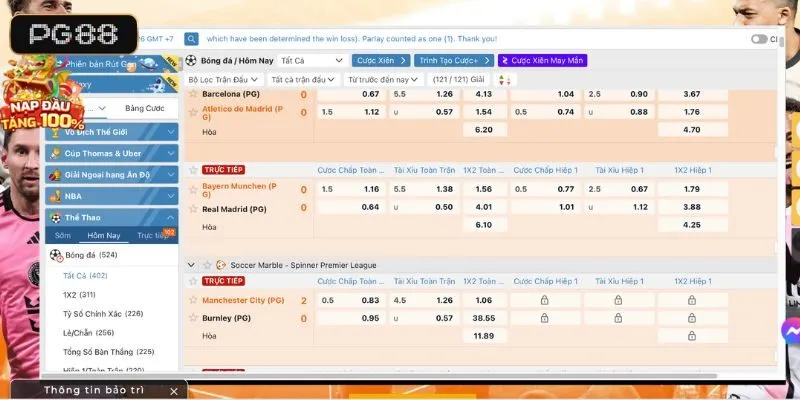Favorite Burnley (PG) star icon
Viewport: 800px width, 400px height.
pyautogui.click(x=193, y=318)
